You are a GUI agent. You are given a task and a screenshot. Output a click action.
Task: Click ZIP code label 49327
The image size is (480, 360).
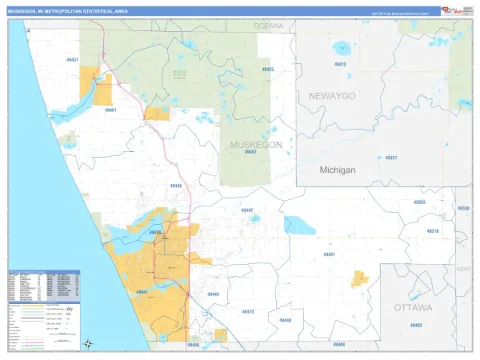pos(391,158)
